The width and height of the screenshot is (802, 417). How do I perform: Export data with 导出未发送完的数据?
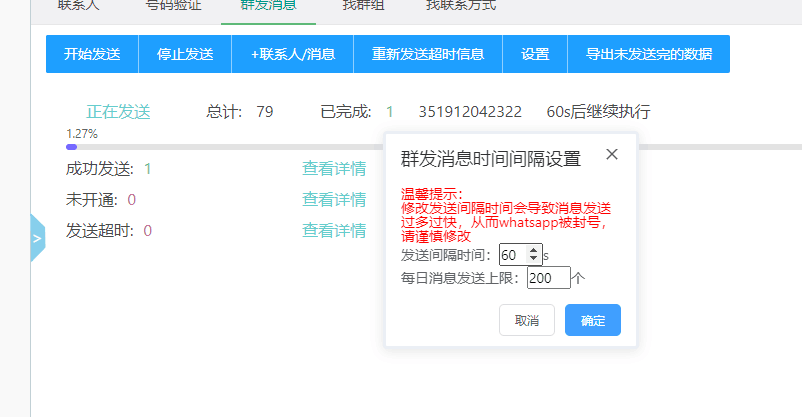[x=648, y=54]
